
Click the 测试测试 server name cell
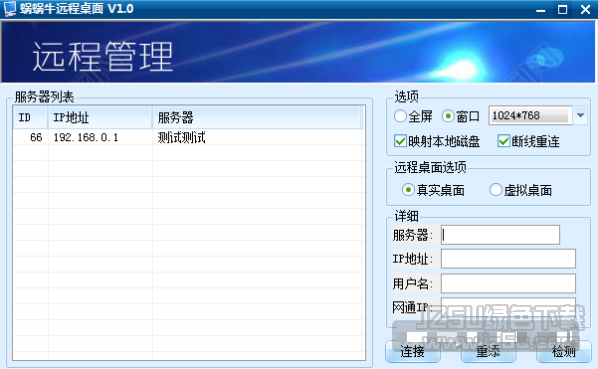pyautogui.click(x=182, y=137)
